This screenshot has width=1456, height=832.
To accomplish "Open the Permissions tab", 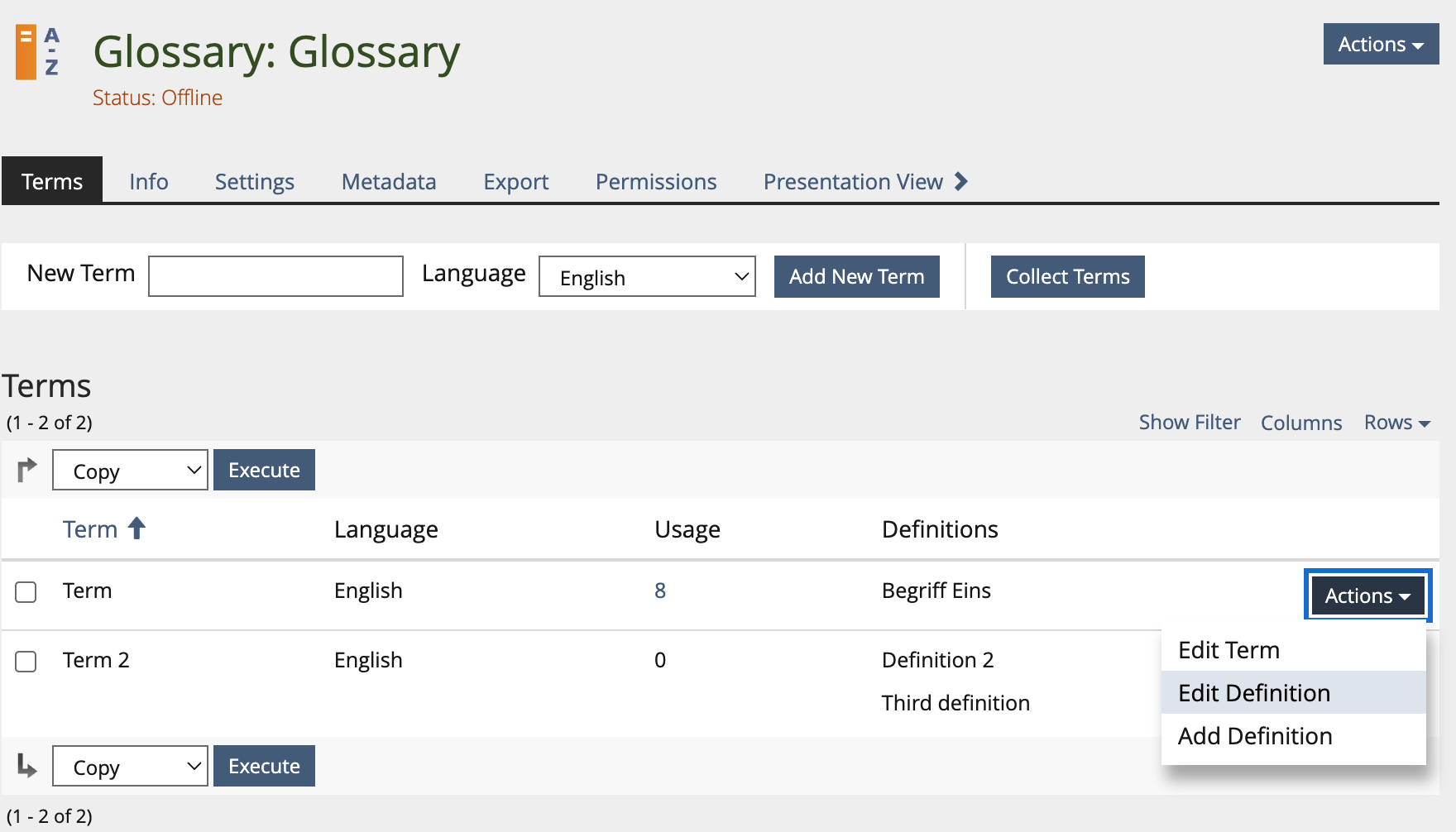I will point(656,181).
